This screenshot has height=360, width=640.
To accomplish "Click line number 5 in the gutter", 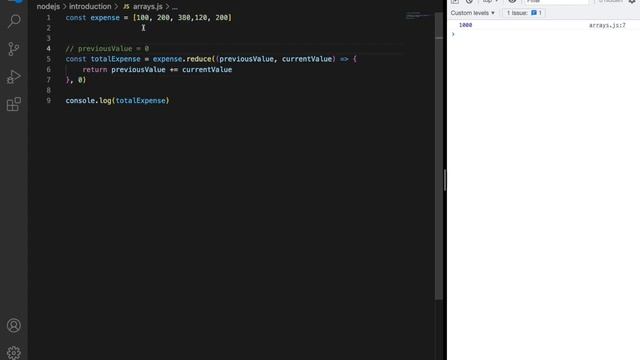I will [49, 59].
